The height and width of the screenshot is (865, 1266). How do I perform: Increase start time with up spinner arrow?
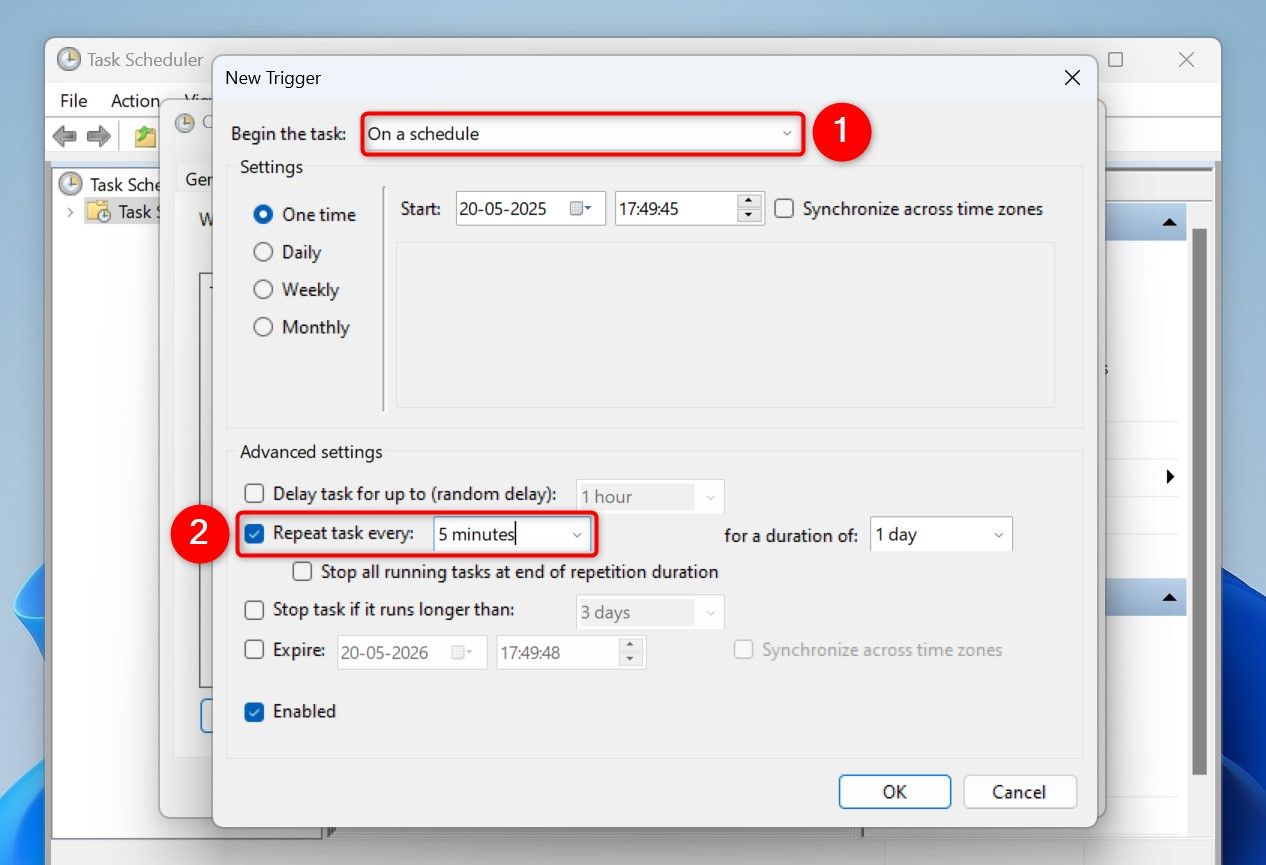point(748,202)
